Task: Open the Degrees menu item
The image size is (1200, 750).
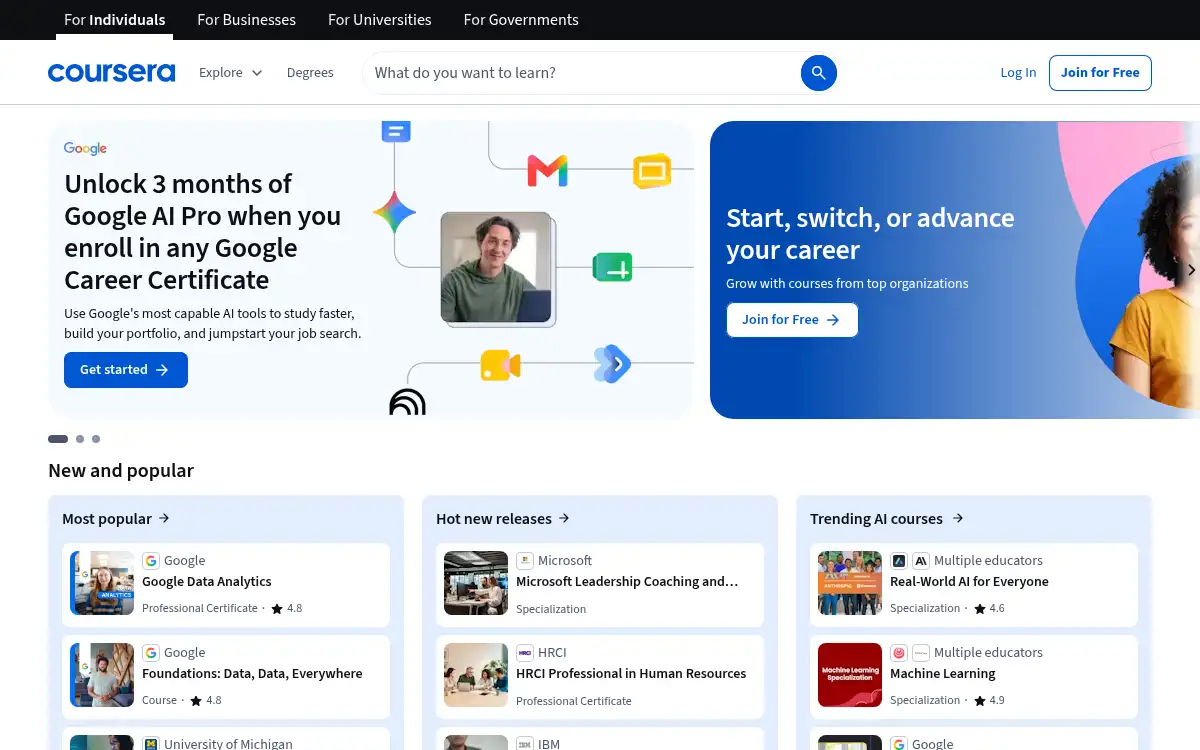Action: point(310,73)
